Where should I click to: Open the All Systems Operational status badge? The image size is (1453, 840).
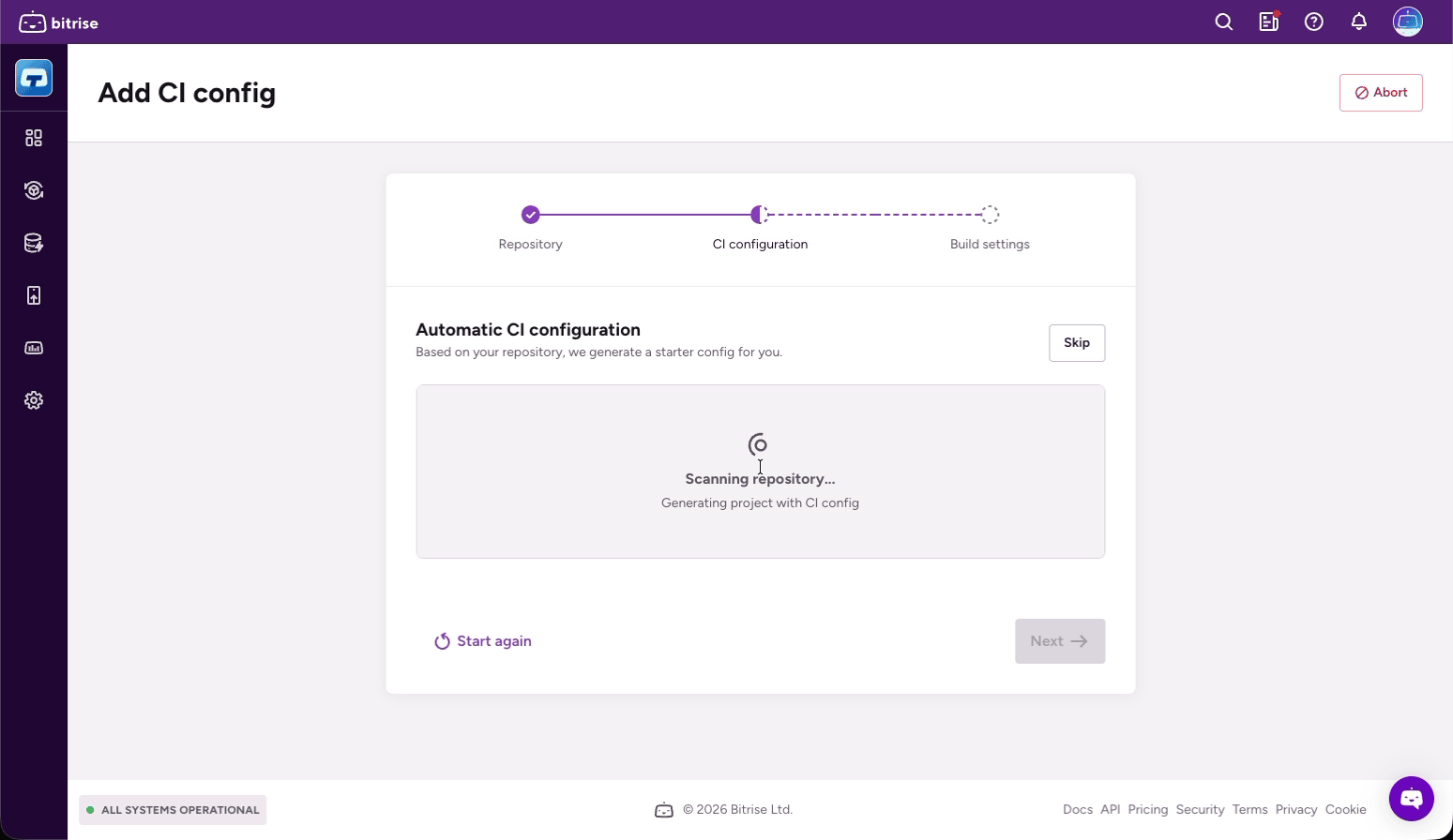[173, 810]
